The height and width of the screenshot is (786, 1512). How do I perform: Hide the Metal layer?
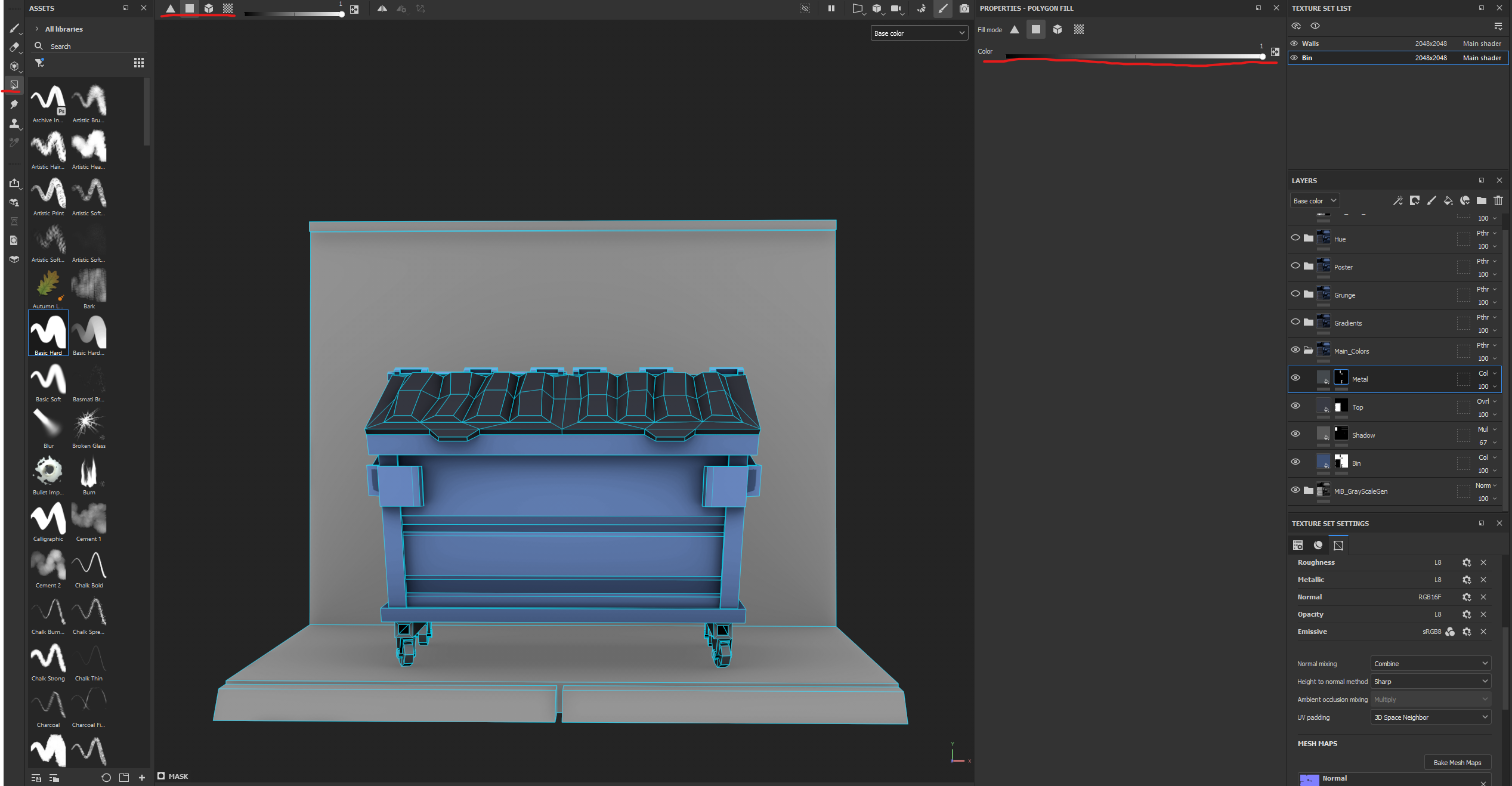click(1295, 377)
